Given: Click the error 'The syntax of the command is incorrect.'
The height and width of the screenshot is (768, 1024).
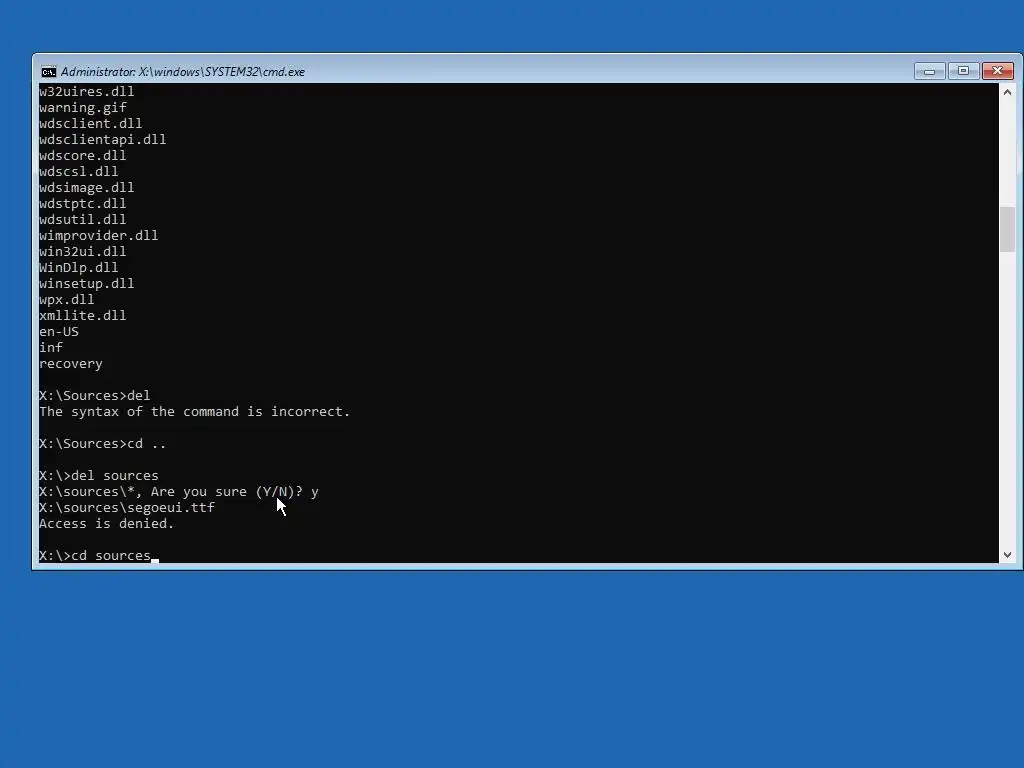Looking at the screenshot, I should click(195, 411).
